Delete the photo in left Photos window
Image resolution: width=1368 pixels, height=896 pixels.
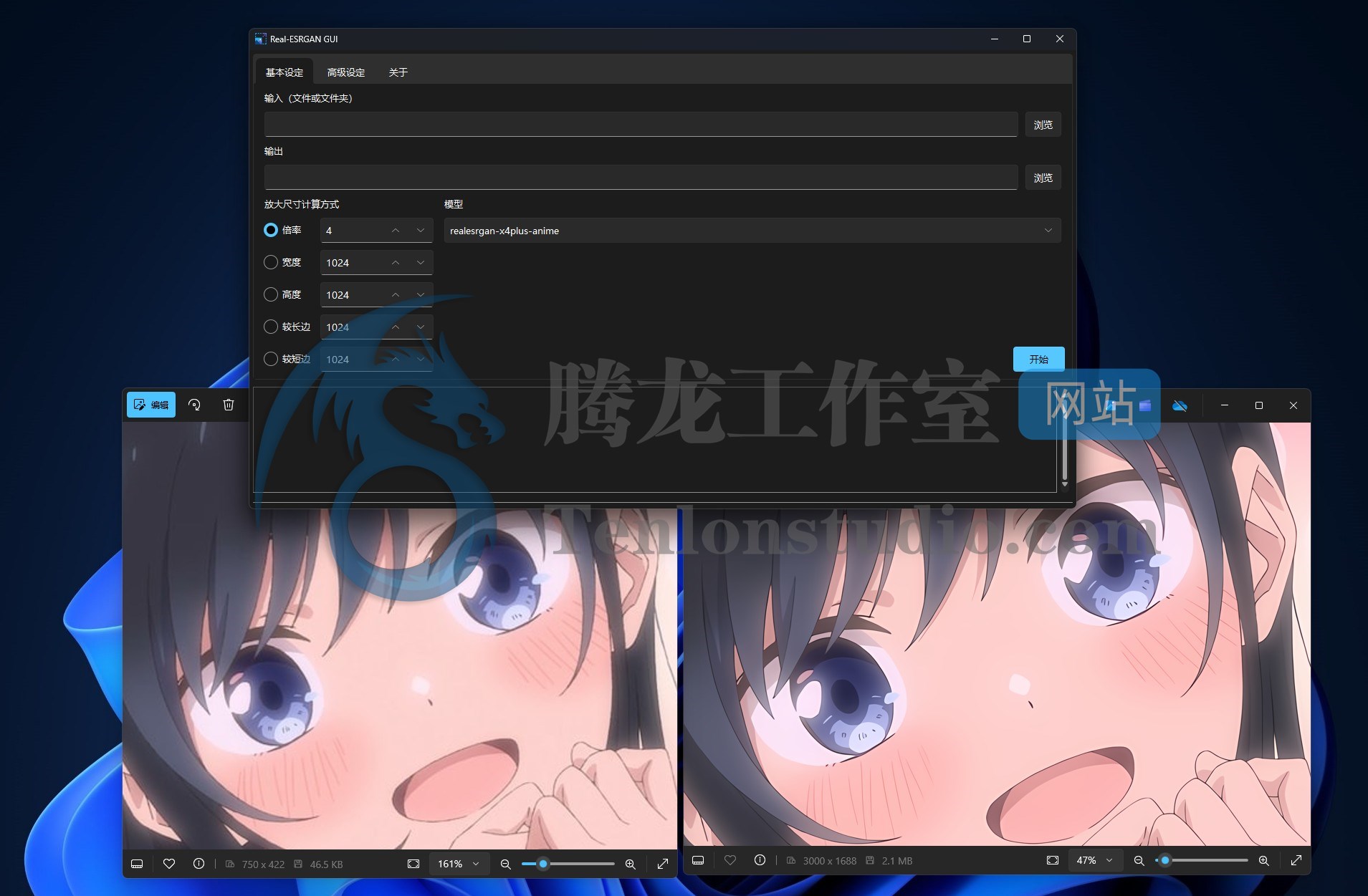[229, 405]
